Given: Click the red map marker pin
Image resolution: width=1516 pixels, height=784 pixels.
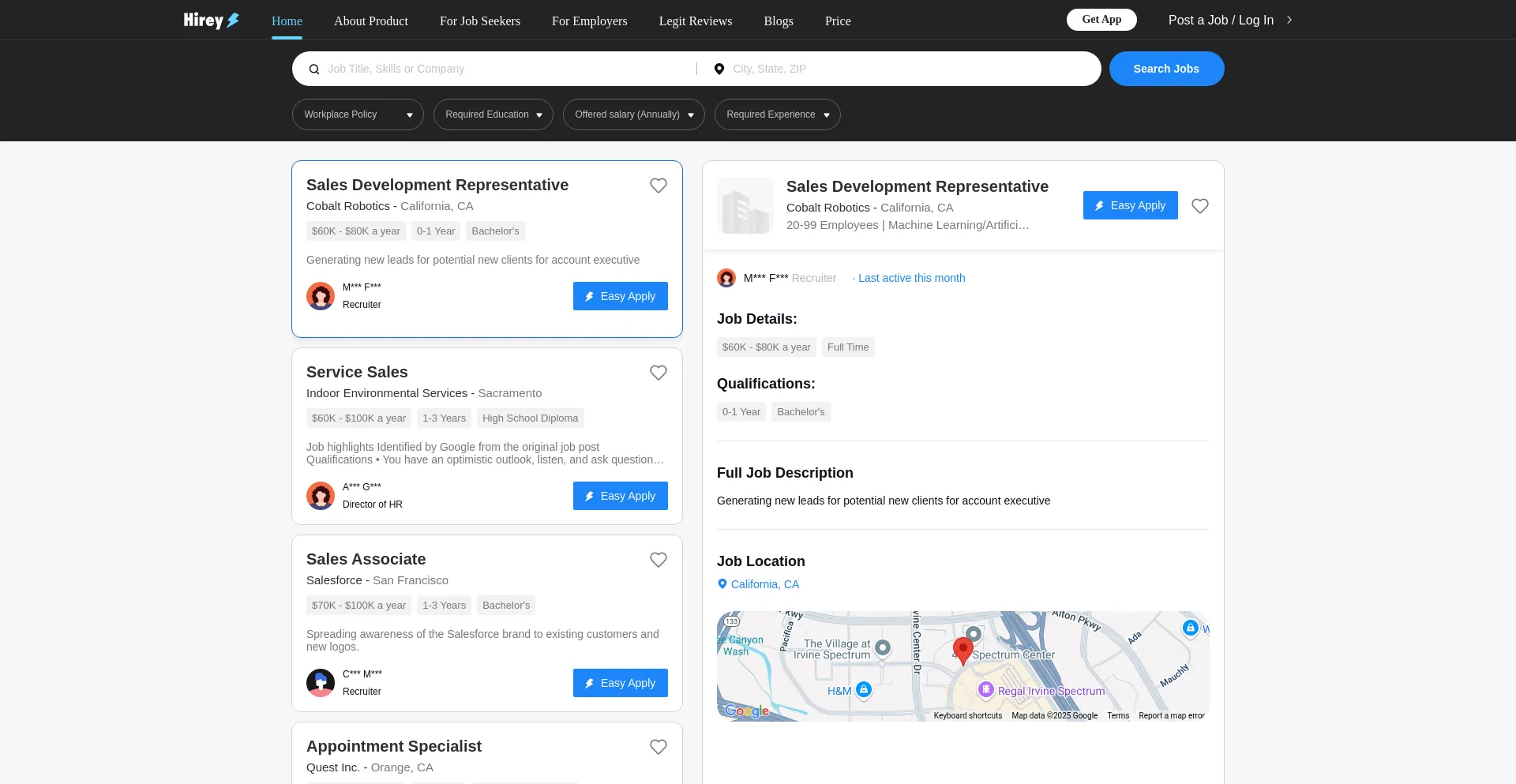Looking at the screenshot, I should 963,651.
